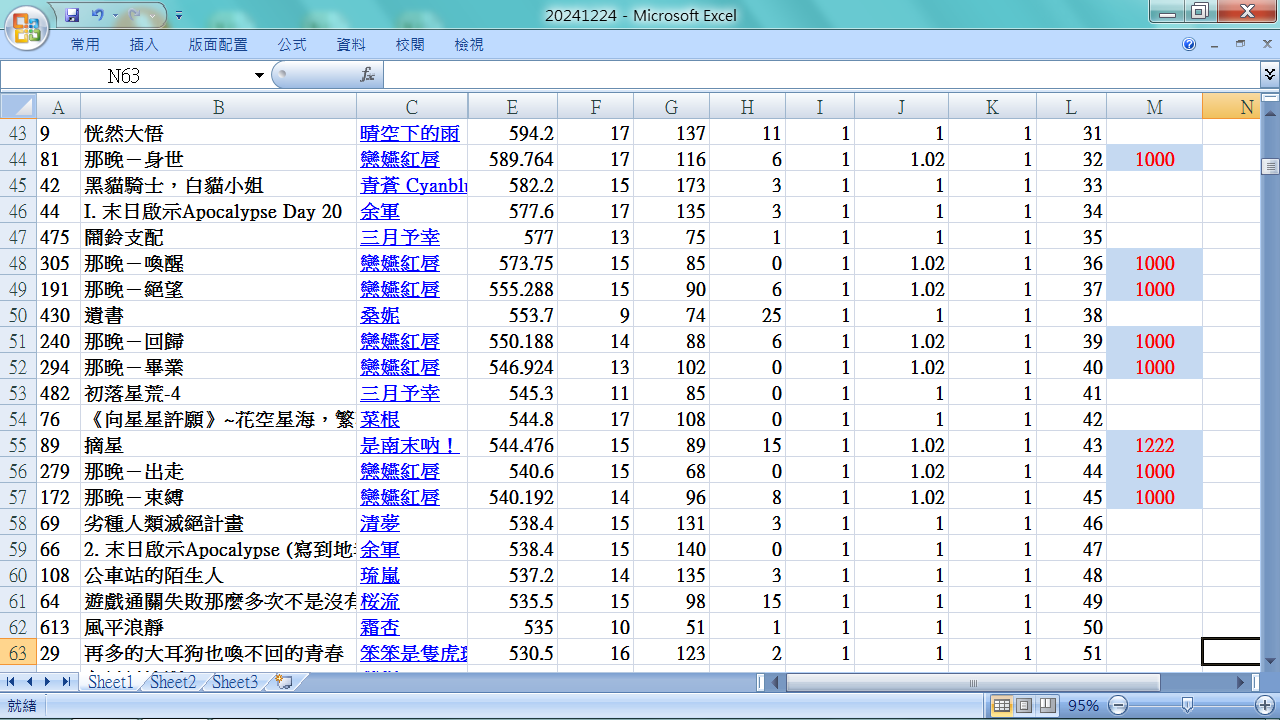Go to first sheet navigation arrow

[x=12, y=682]
